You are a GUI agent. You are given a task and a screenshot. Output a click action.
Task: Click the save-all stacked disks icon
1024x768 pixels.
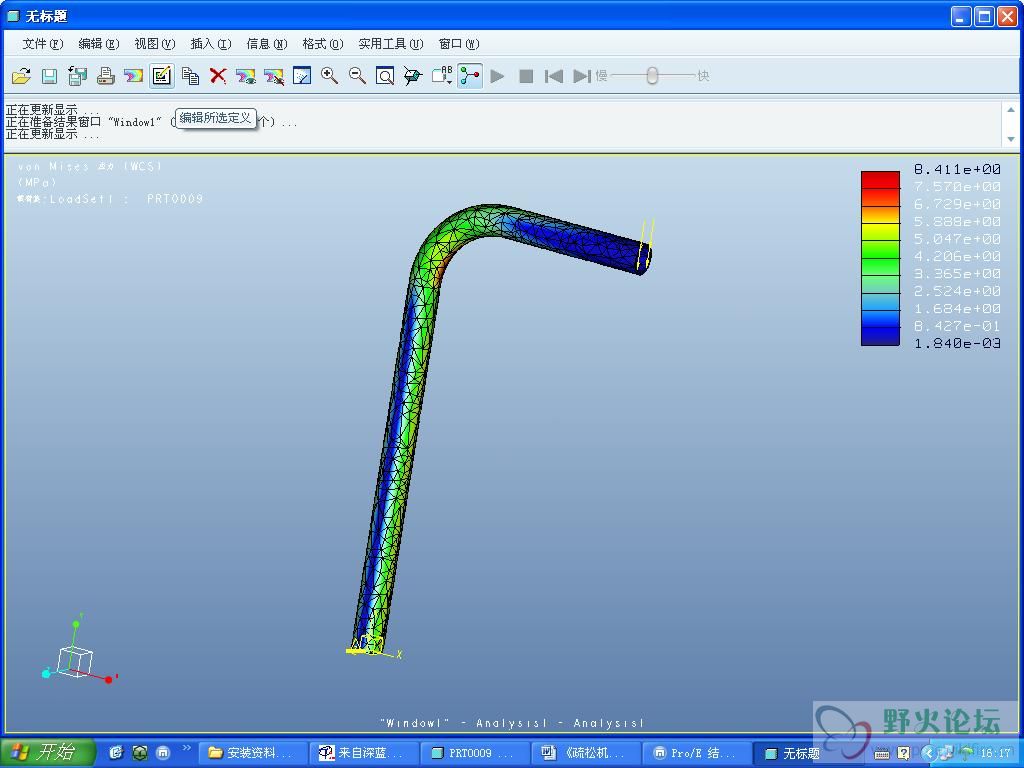[78, 76]
